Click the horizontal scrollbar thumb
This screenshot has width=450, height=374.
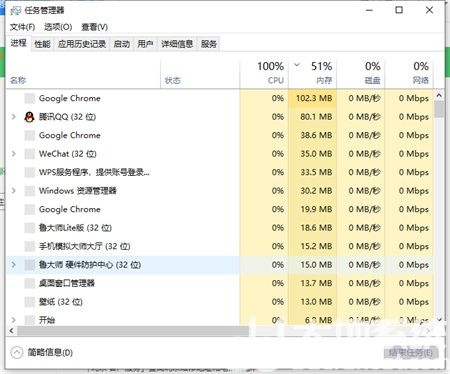coord(133,331)
